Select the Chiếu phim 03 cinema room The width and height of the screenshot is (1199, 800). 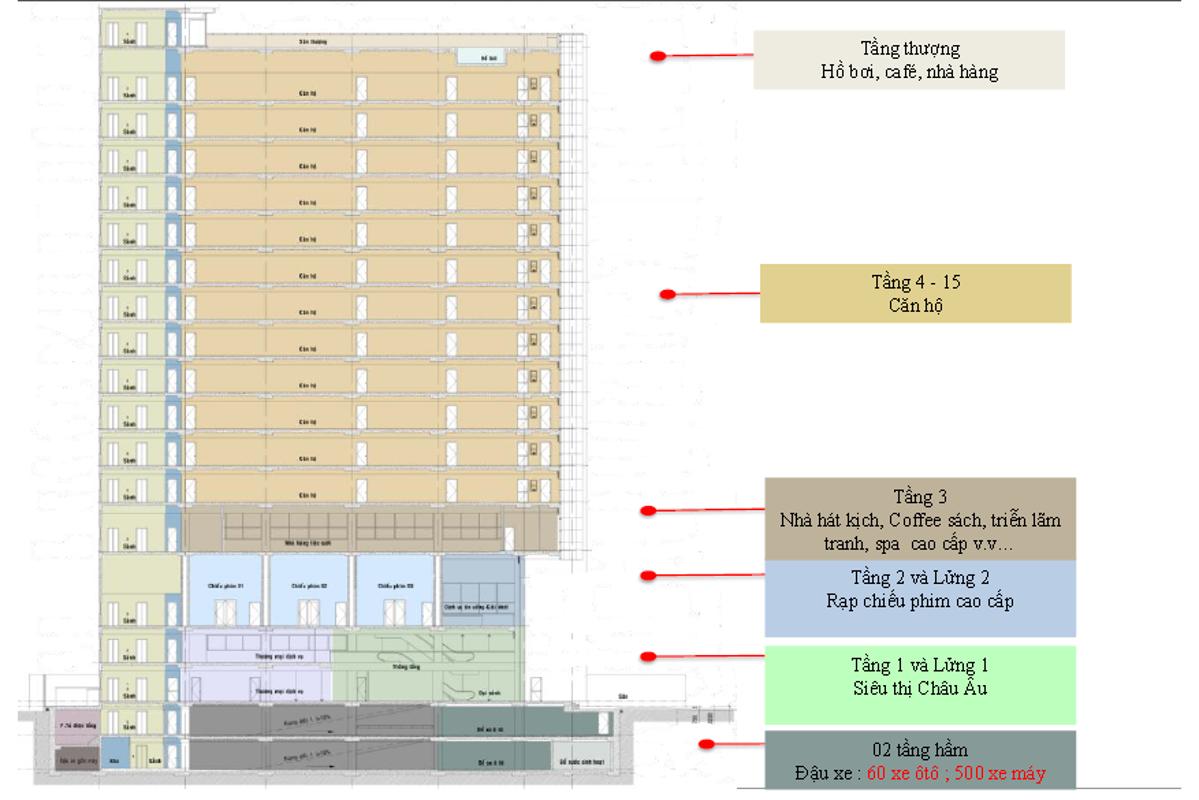[397, 590]
